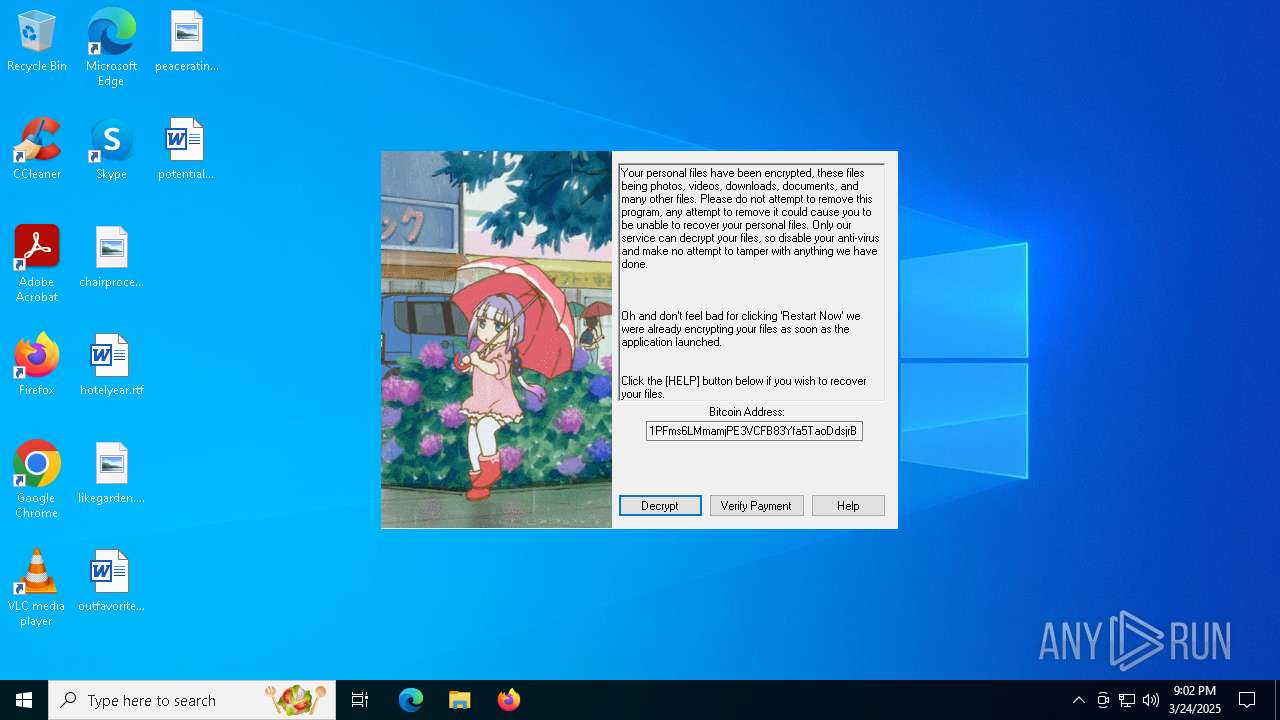Screen dimensions: 1280x720
Task: Open the Recycle Bin desktop icon
Action: (37, 42)
